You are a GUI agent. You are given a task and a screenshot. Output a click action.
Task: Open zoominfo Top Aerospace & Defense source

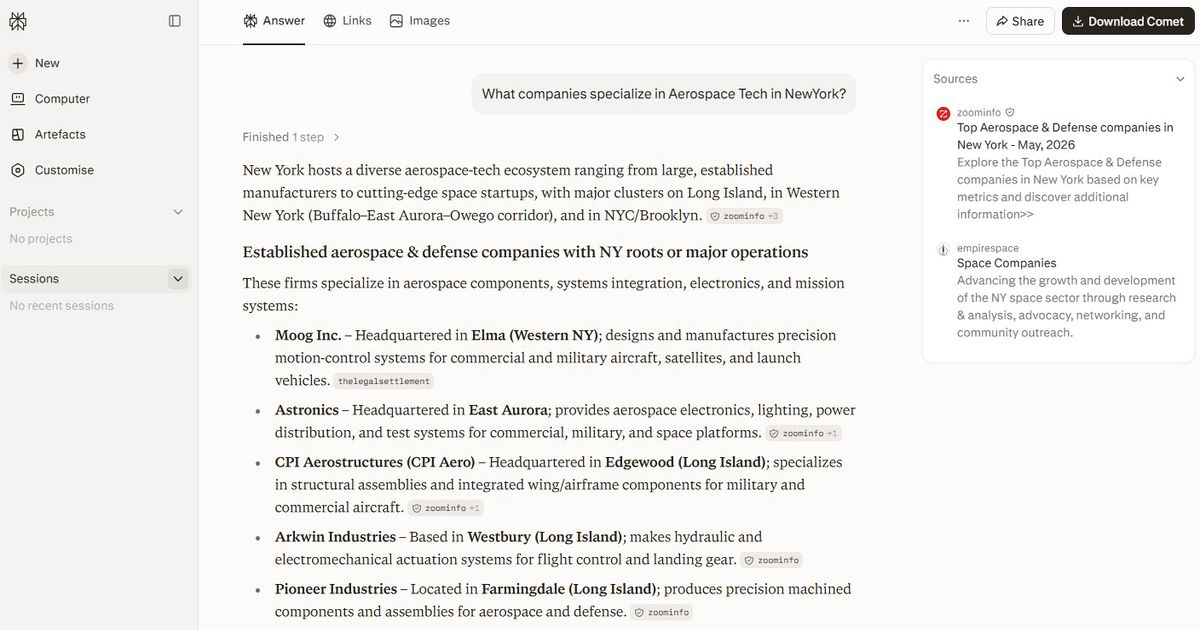pos(1058,164)
